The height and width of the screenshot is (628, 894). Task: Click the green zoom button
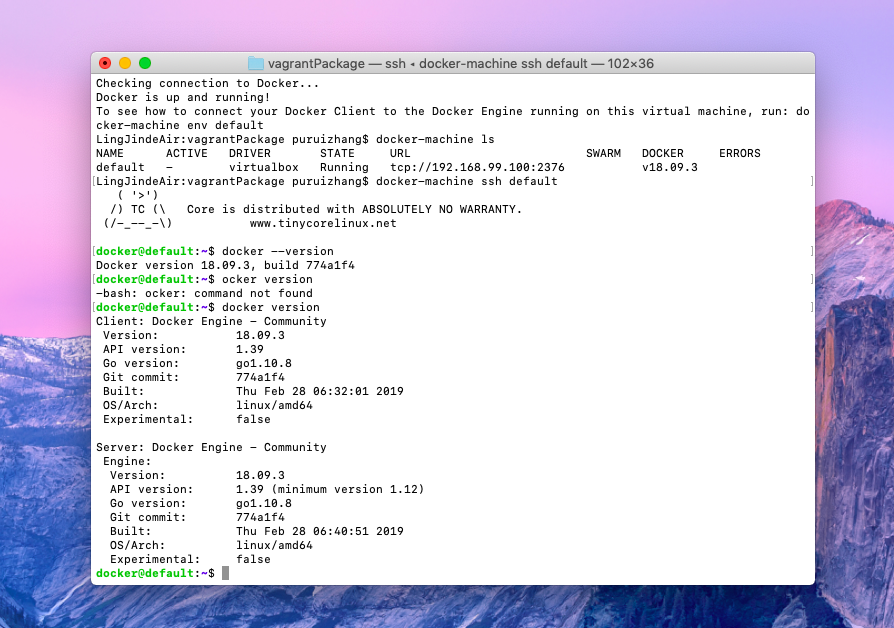point(145,63)
